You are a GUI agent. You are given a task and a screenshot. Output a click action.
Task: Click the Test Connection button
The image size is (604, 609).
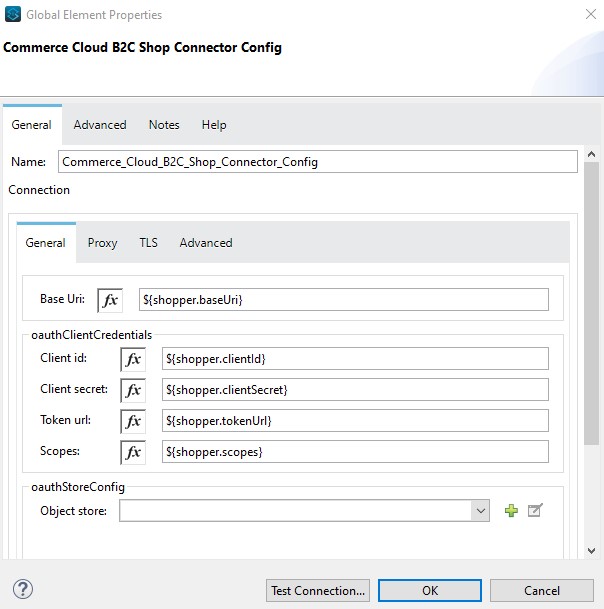tap(318, 590)
